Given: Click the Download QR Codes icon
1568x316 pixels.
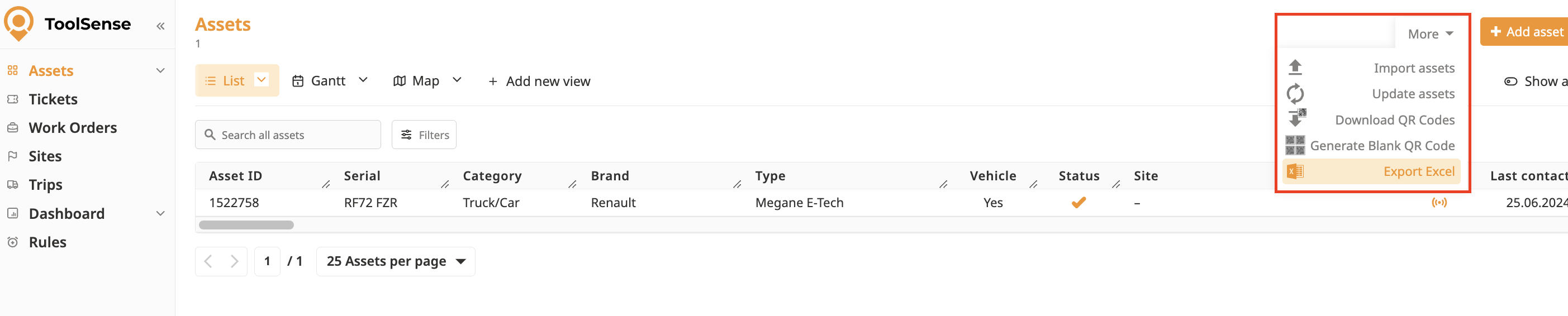Looking at the screenshot, I should point(1296,118).
